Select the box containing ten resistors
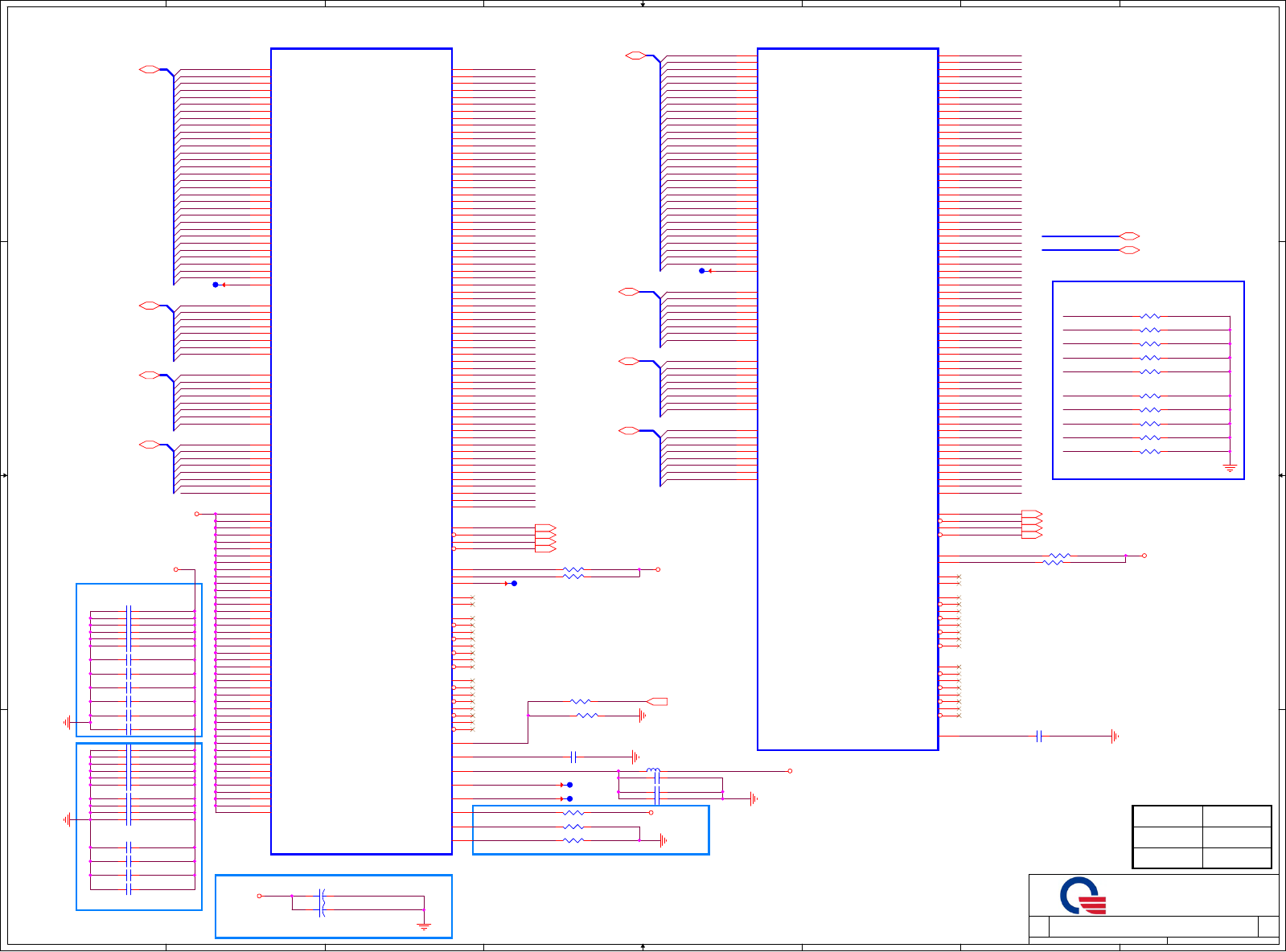Screen dimensions: 1286x952 pyautogui.click(x=1148, y=380)
